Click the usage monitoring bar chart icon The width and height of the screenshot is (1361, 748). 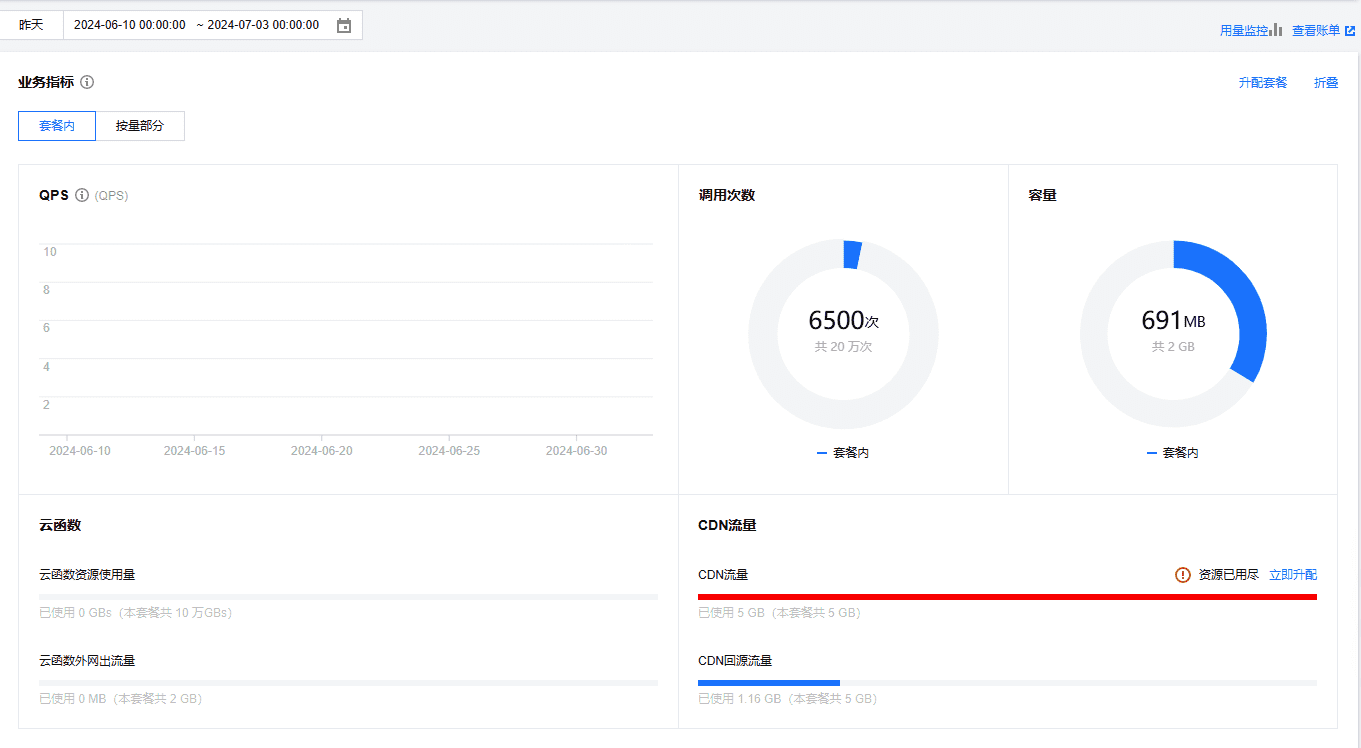(1276, 30)
